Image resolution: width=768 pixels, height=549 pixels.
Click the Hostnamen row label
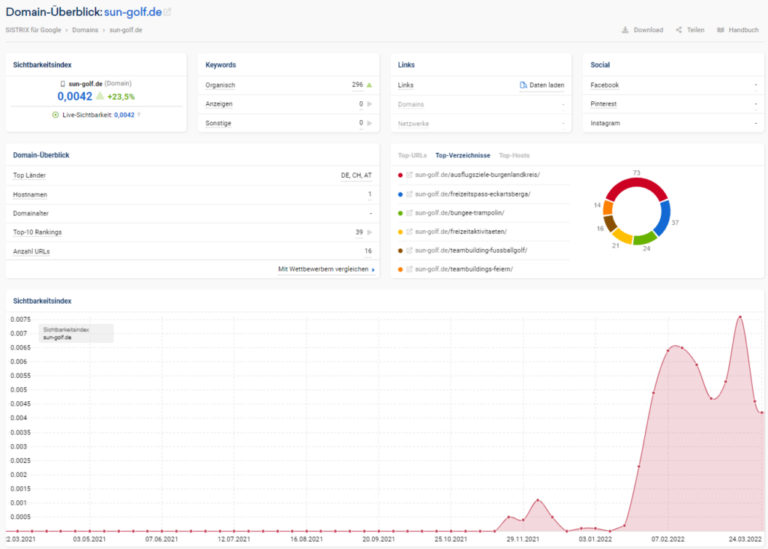point(30,194)
